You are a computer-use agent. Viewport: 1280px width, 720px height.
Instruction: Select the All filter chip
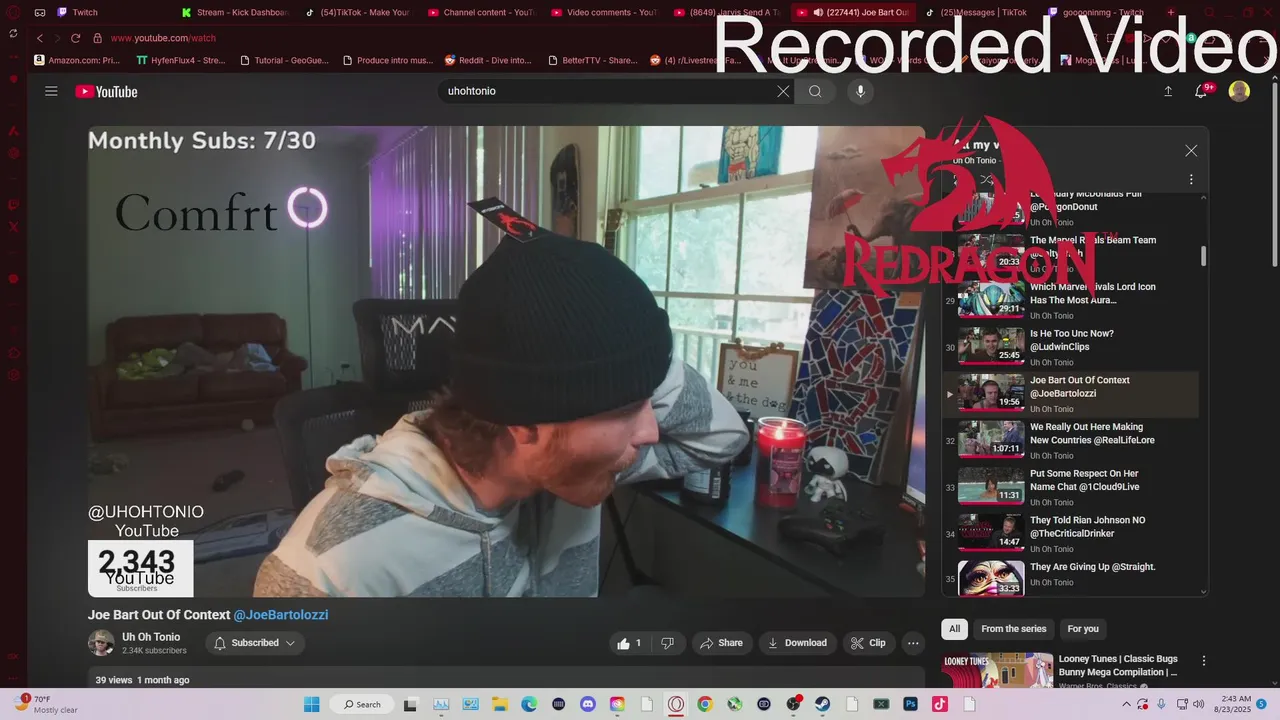pyautogui.click(x=954, y=629)
